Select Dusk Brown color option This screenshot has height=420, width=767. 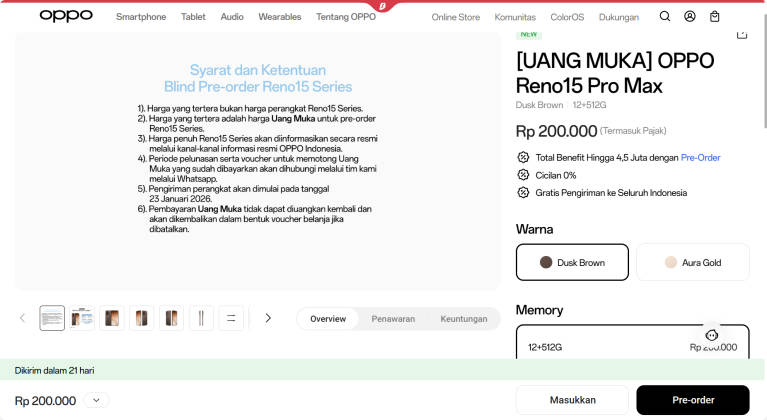(x=572, y=263)
